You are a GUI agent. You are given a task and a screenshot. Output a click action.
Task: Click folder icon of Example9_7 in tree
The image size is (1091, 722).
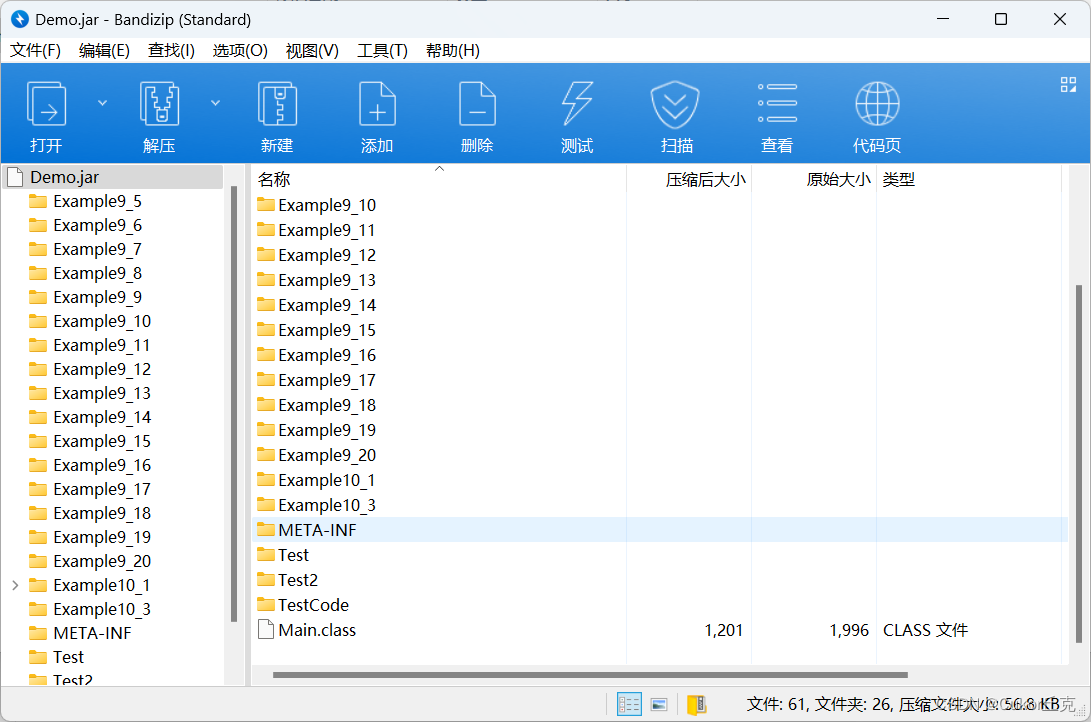pyautogui.click(x=38, y=249)
